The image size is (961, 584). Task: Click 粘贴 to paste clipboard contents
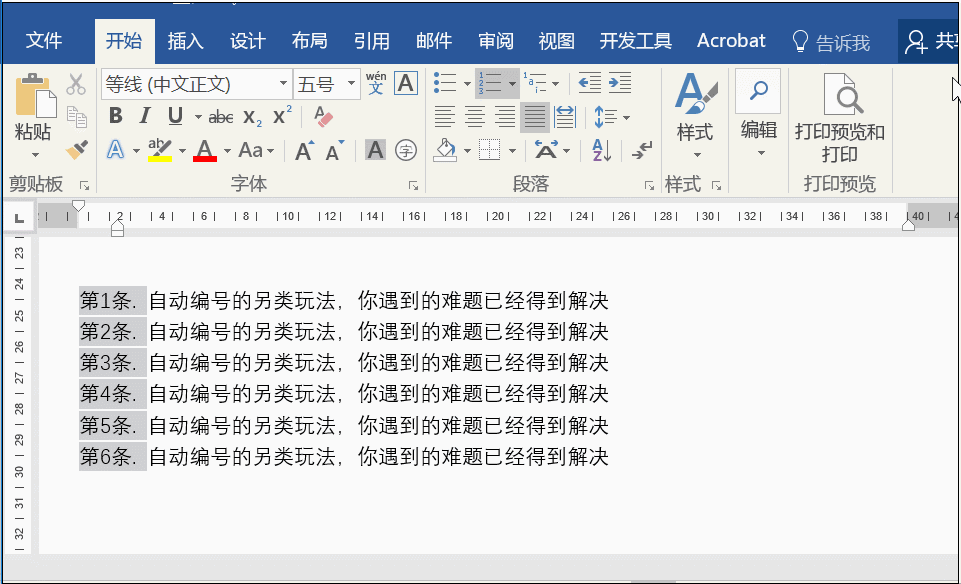click(35, 110)
